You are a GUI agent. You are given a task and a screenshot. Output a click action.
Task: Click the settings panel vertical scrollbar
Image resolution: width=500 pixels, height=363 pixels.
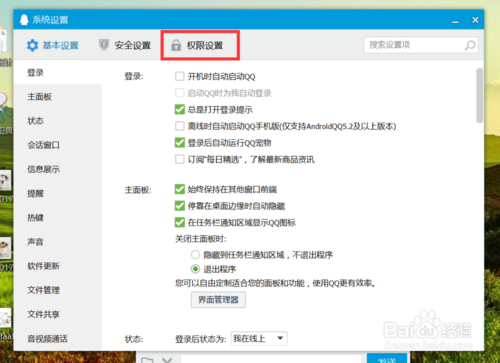pyautogui.click(x=479, y=96)
